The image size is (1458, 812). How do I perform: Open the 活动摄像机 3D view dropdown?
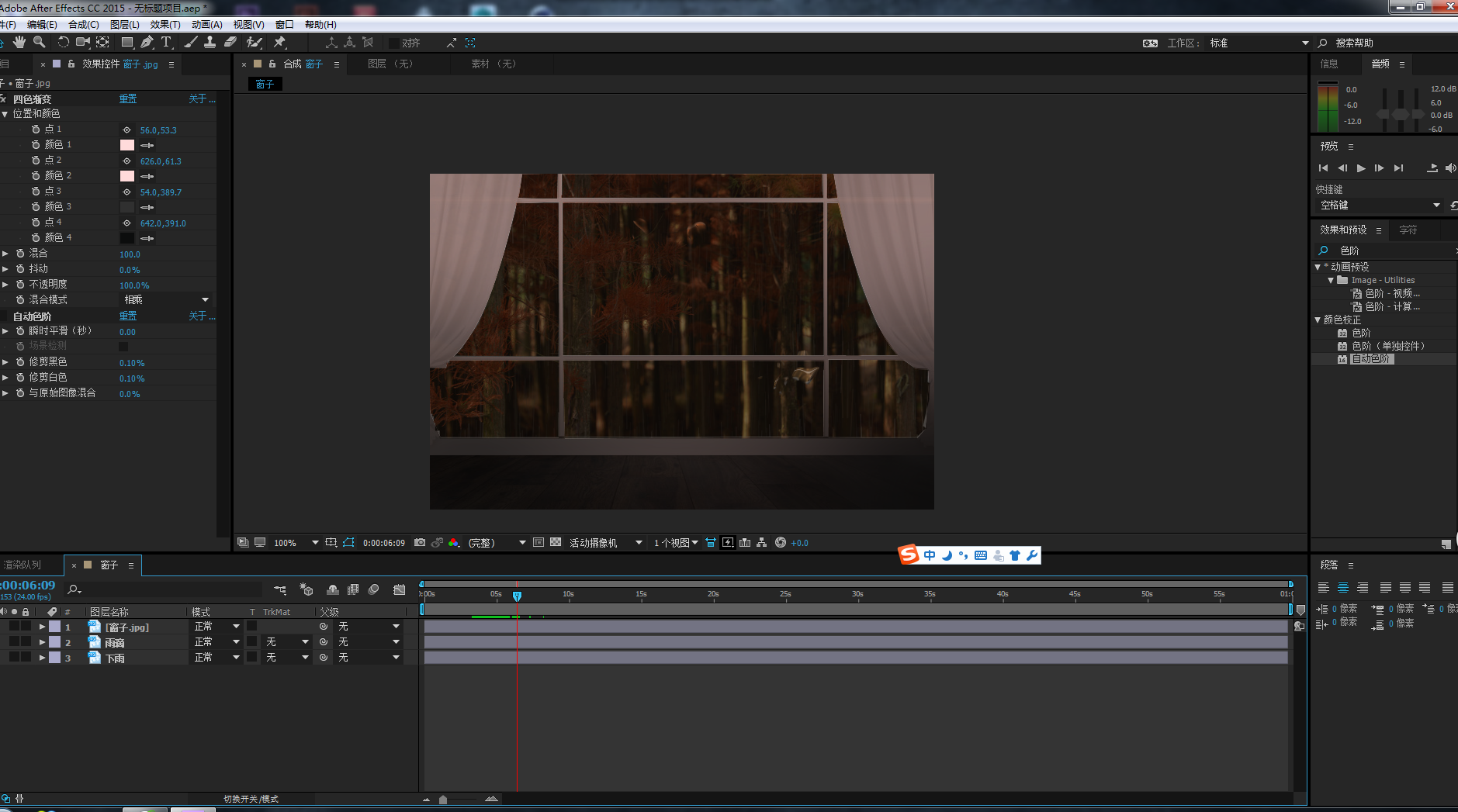605,543
